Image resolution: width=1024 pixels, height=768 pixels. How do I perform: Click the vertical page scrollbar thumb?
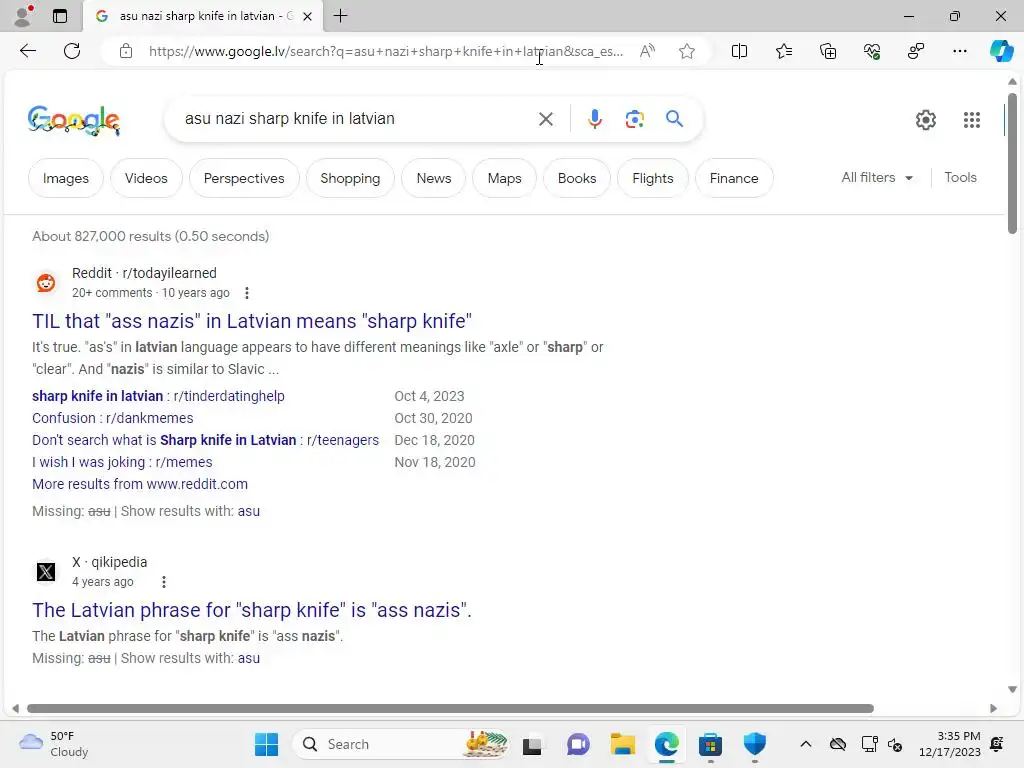[1012, 163]
